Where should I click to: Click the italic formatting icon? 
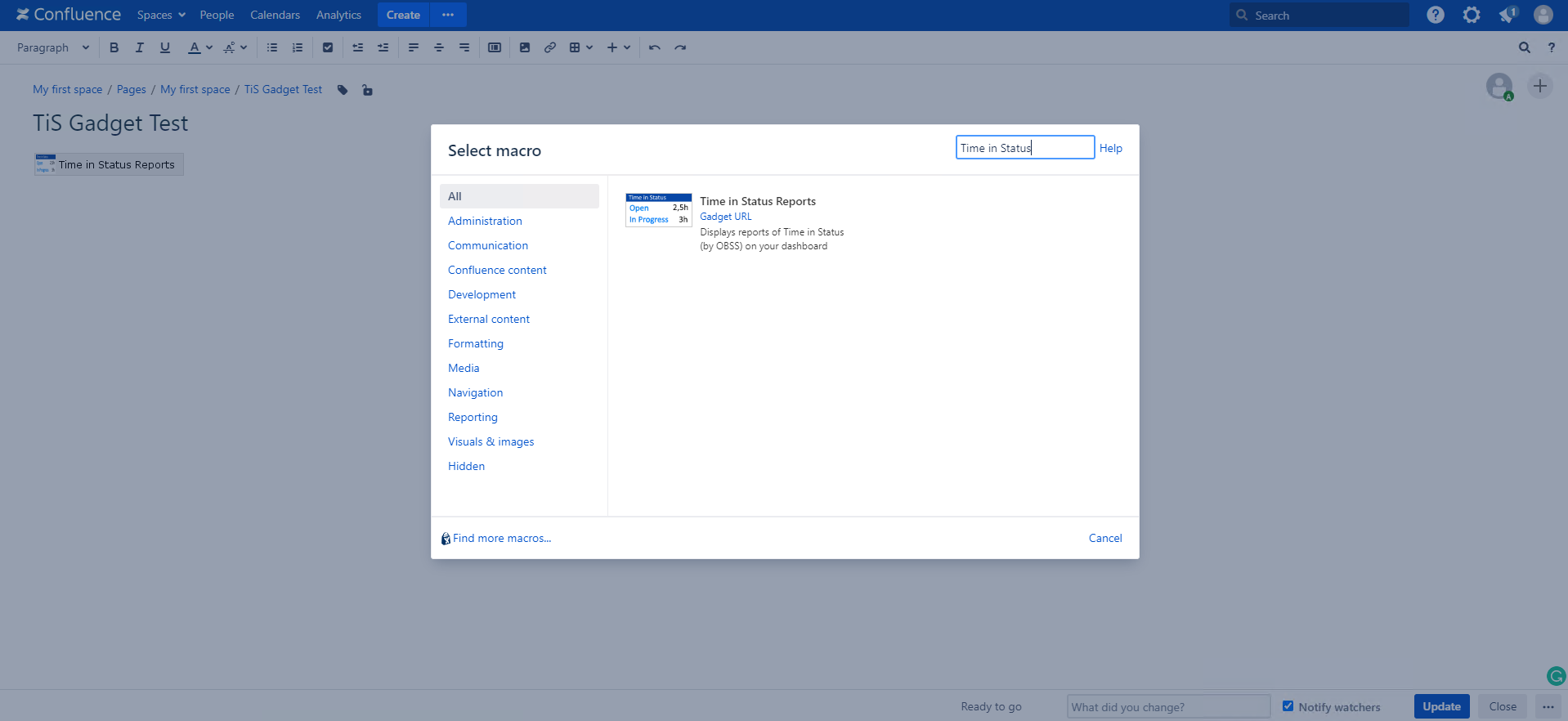[x=140, y=47]
